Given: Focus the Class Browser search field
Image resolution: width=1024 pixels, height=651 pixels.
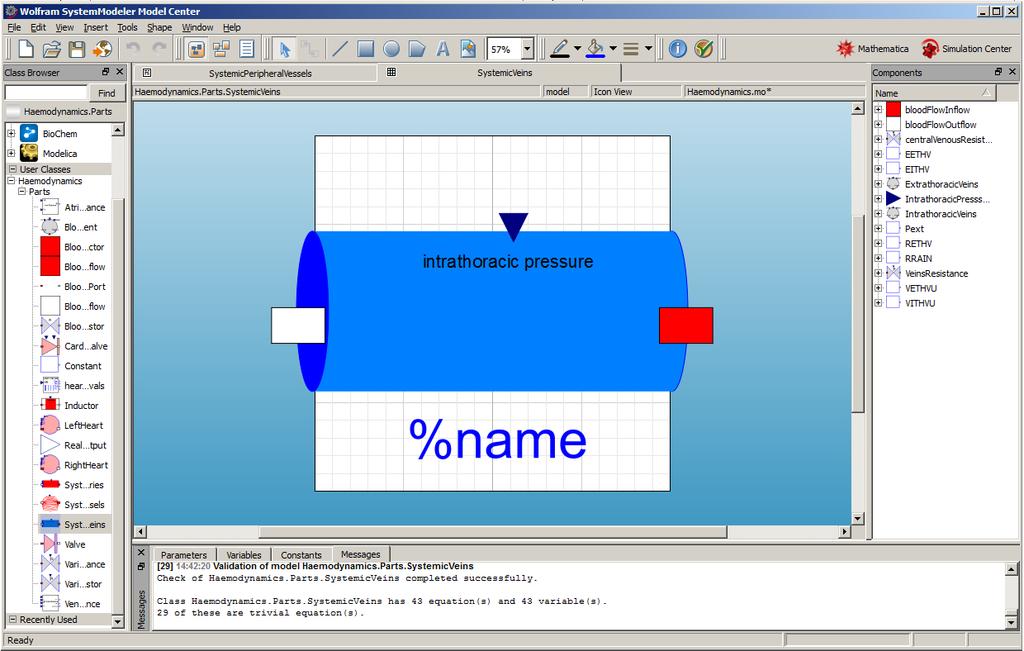Looking at the screenshot, I should [x=46, y=93].
